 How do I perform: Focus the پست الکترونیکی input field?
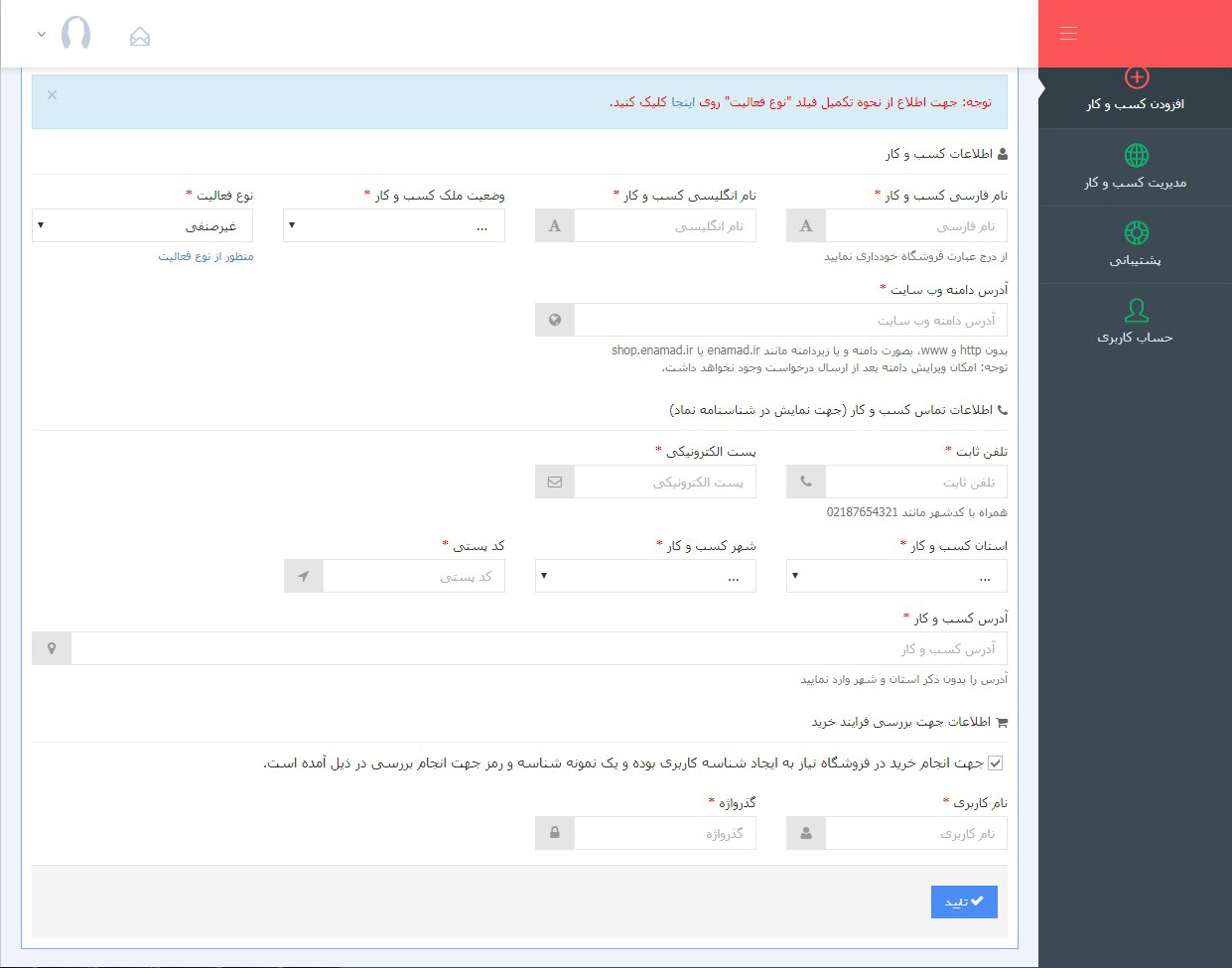665,483
